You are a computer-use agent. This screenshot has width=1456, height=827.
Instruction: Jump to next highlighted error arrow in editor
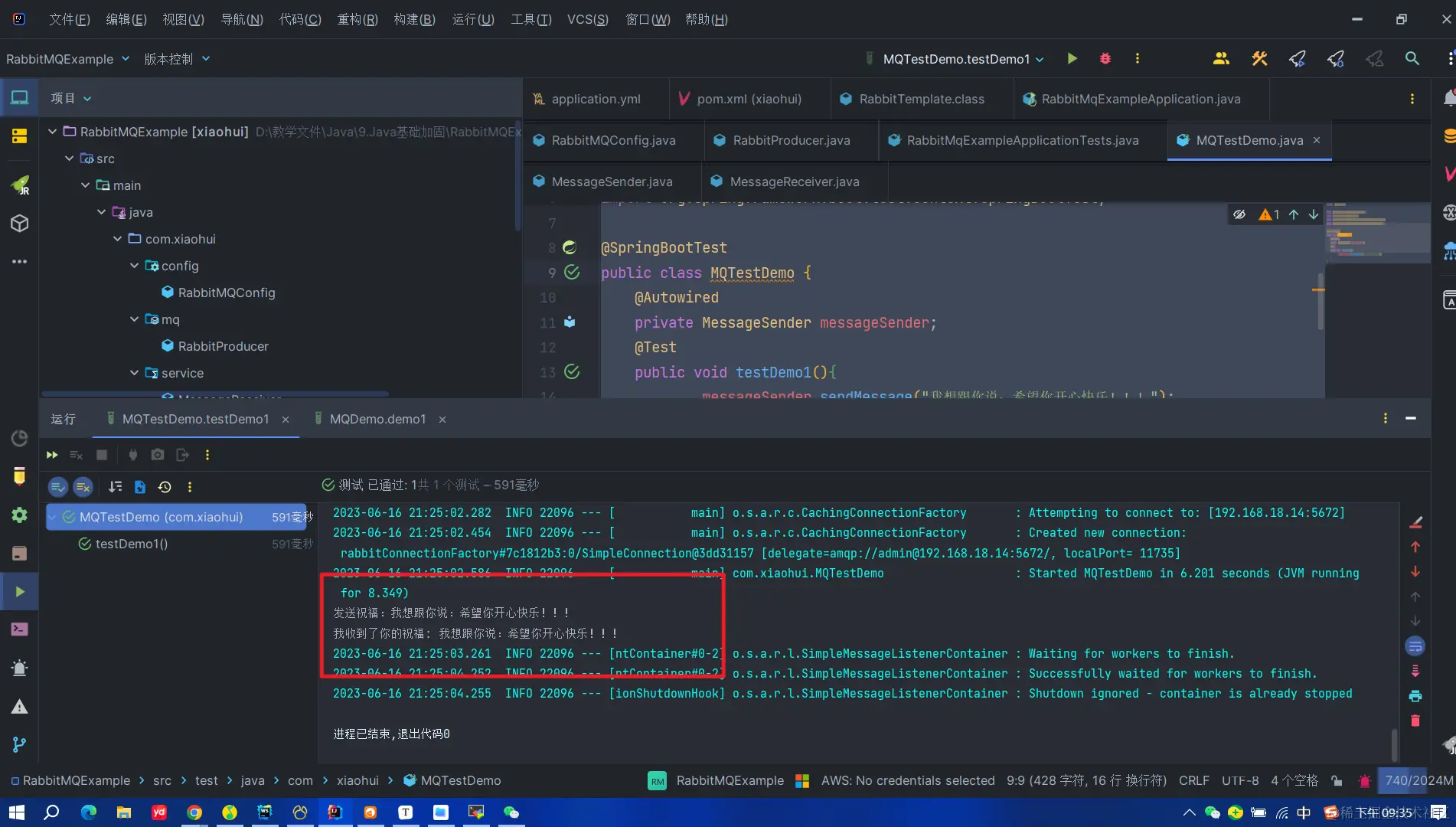click(1314, 214)
